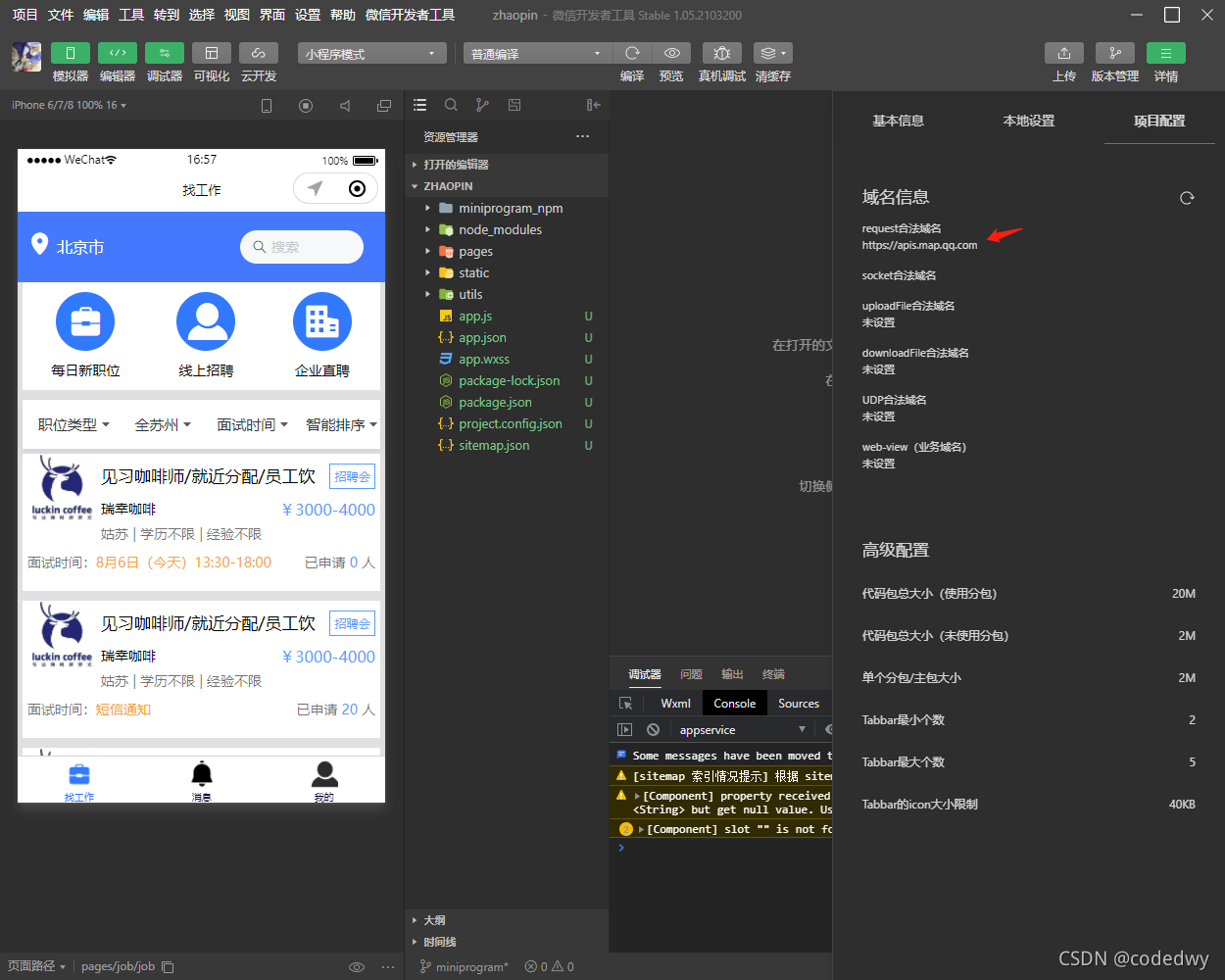Screen dimensions: 1225x980
Task: Open the source control branch icon
Action: click(x=482, y=105)
